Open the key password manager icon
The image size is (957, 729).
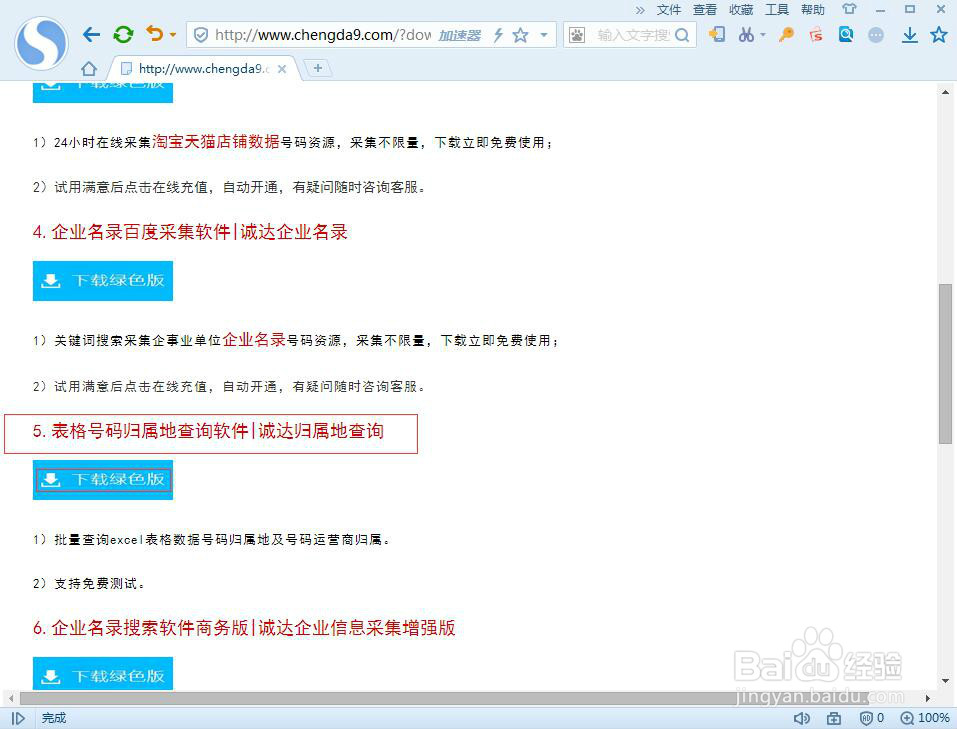(786, 35)
